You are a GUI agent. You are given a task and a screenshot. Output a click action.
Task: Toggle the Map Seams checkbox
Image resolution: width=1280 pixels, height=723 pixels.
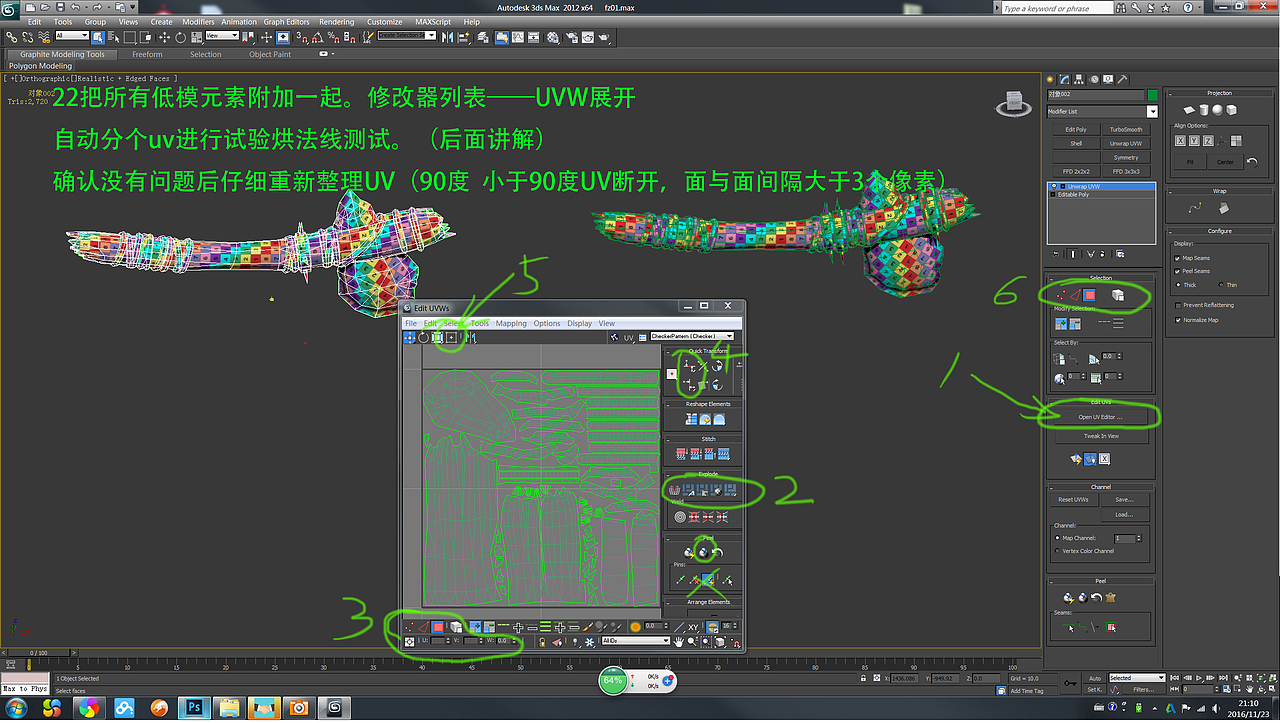pyautogui.click(x=1177, y=258)
